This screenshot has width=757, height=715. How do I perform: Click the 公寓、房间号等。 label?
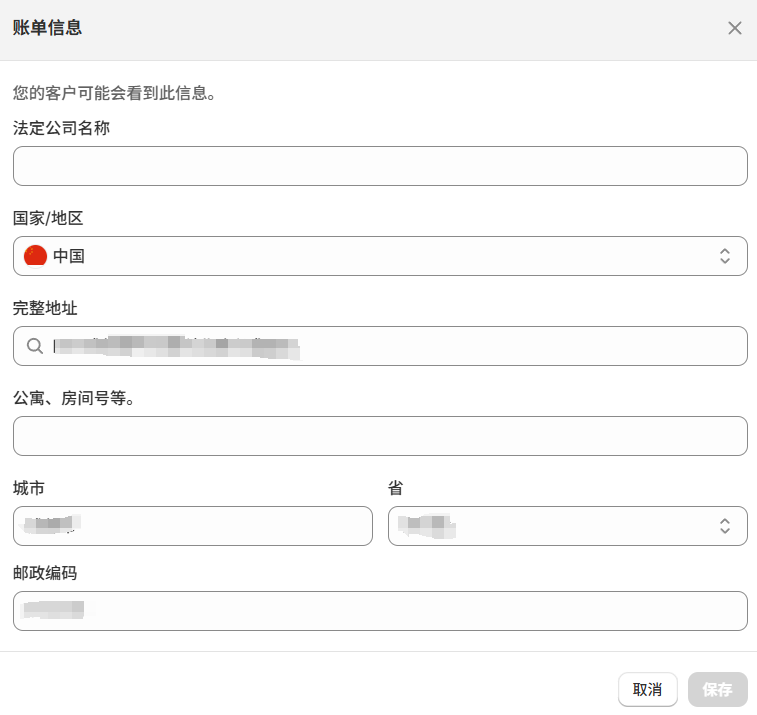74,398
